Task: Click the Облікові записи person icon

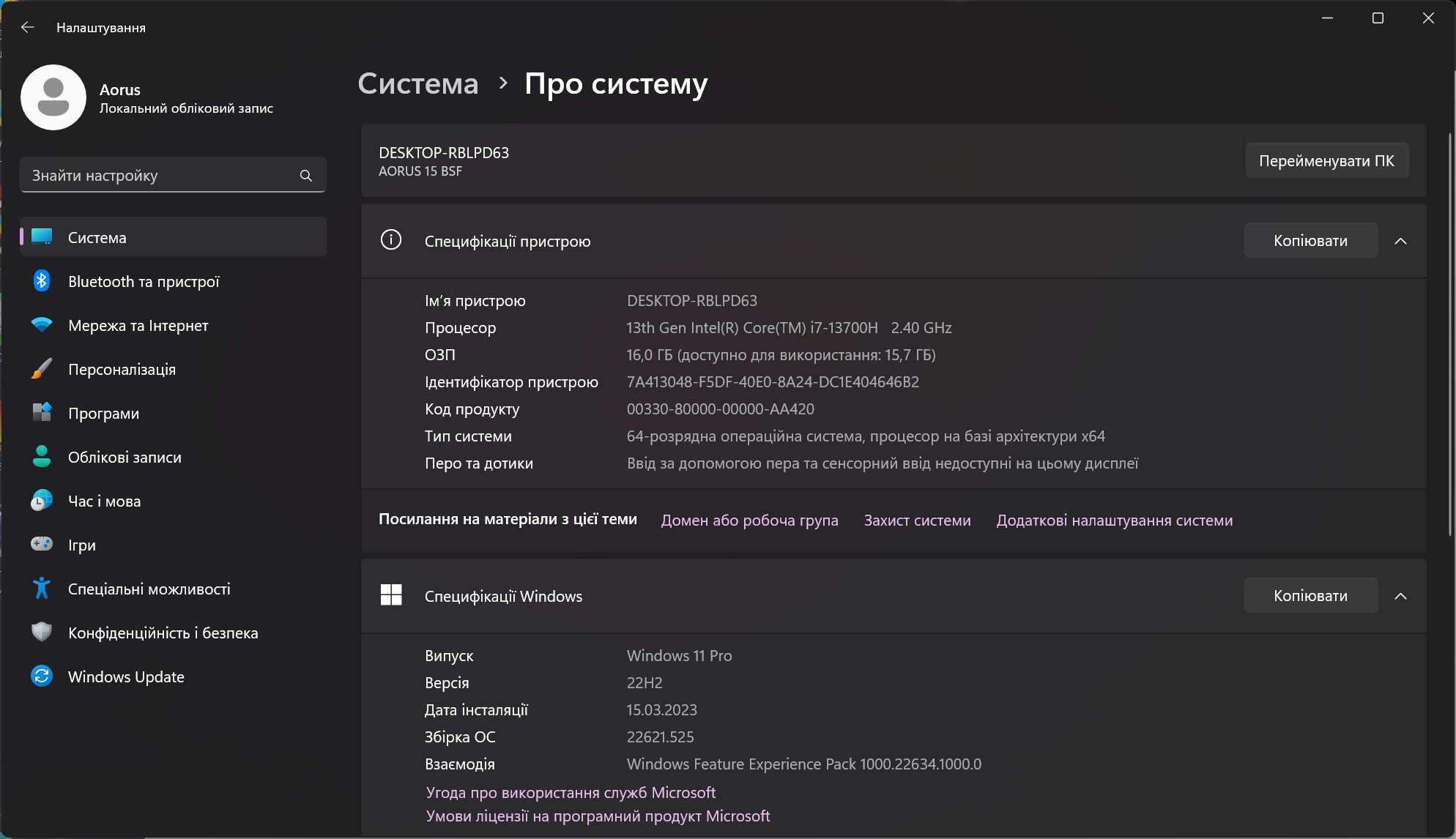Action: (42, 457)
